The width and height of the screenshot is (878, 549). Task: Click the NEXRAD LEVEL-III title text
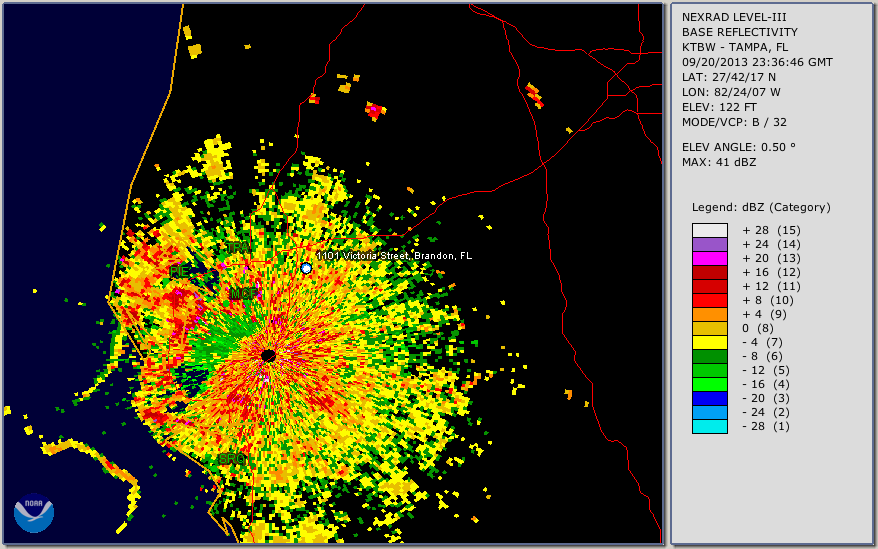click(x=735, y=17)
